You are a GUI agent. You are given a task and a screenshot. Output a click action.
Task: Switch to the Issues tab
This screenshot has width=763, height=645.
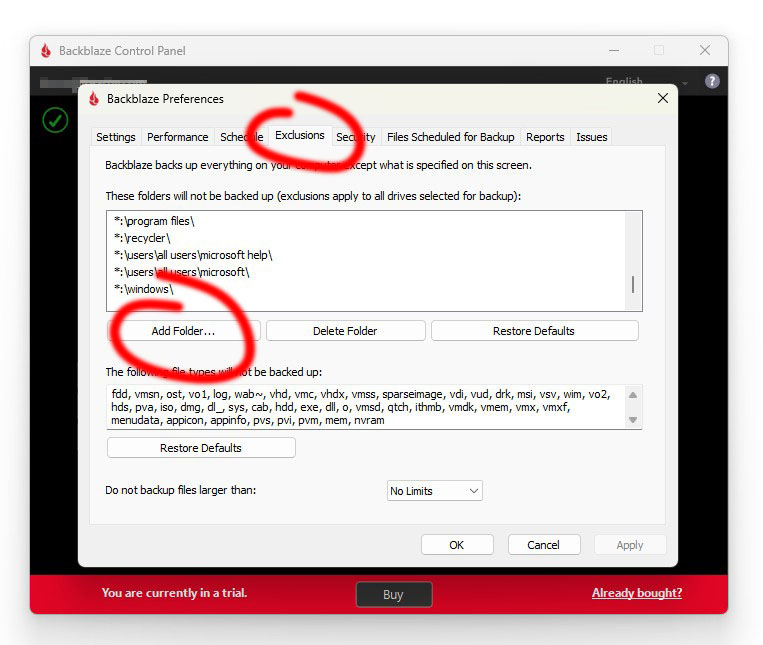click(x=591, y=137)
